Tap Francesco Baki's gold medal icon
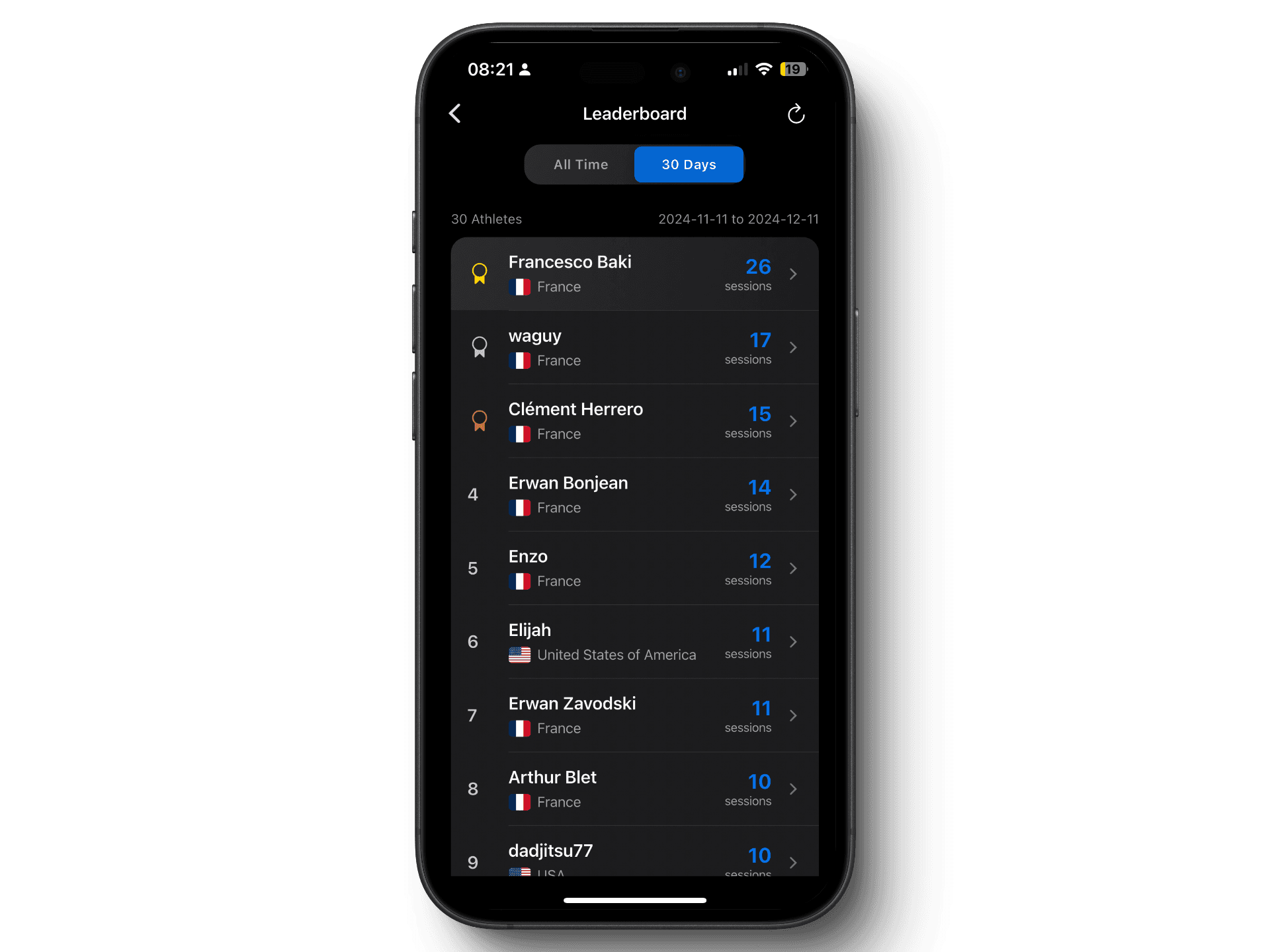 click(x=480, y=272)
